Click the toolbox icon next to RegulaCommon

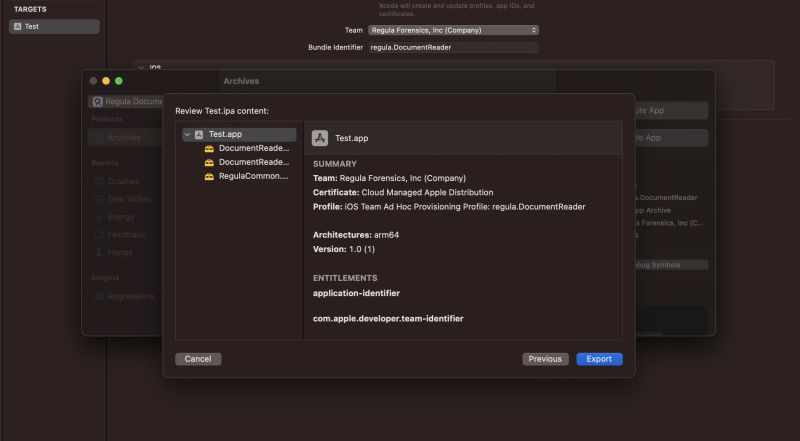pyautogui.click(x=209, y=176)
